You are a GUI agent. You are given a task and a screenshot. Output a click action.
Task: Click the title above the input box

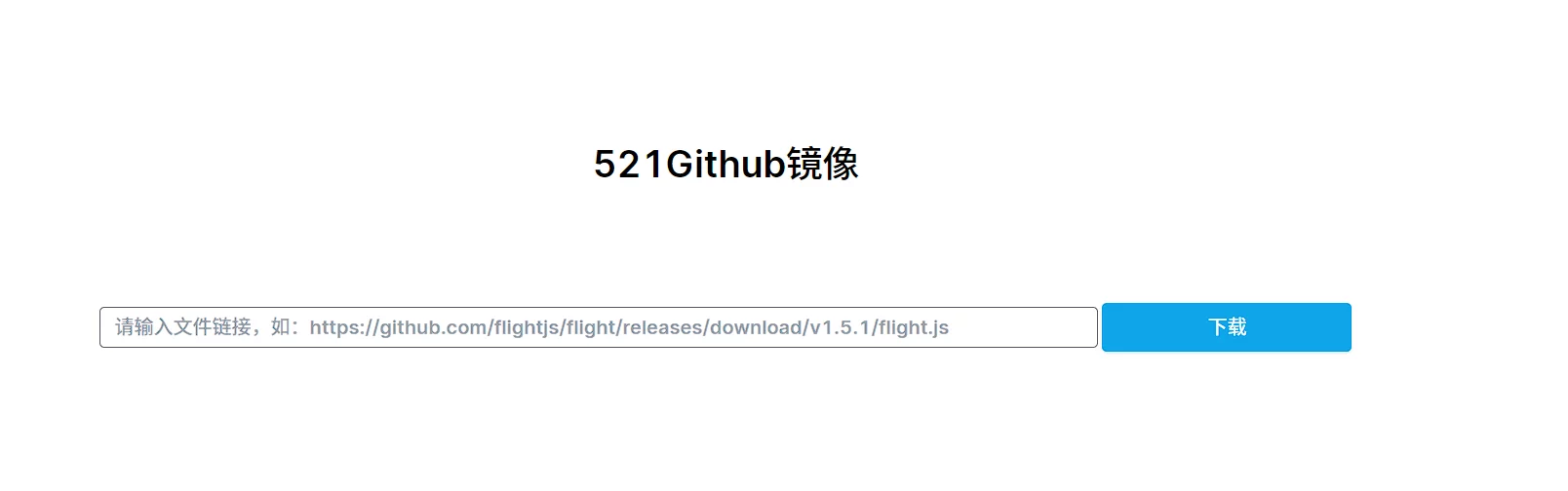pyautogui.click(x=725, y=164)
